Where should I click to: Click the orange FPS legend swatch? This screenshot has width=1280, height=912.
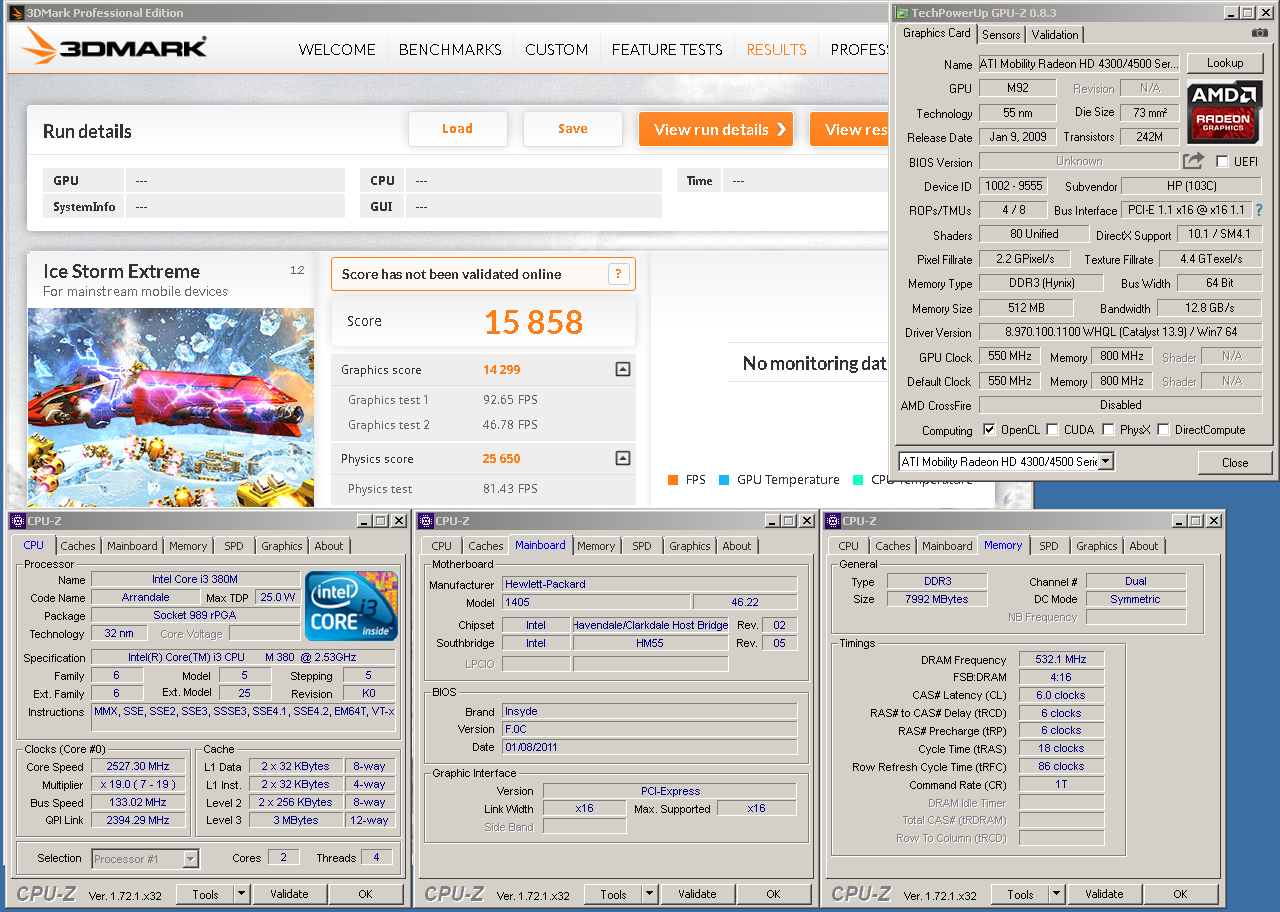[672, 480]
